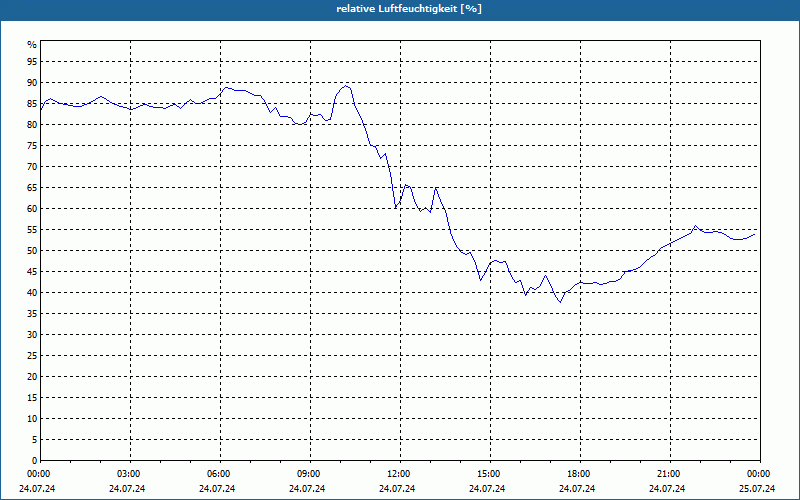This screenshot has width=800, height=500.
Task: Click the y-axis tick '45'
Action: tap(32, 271)
